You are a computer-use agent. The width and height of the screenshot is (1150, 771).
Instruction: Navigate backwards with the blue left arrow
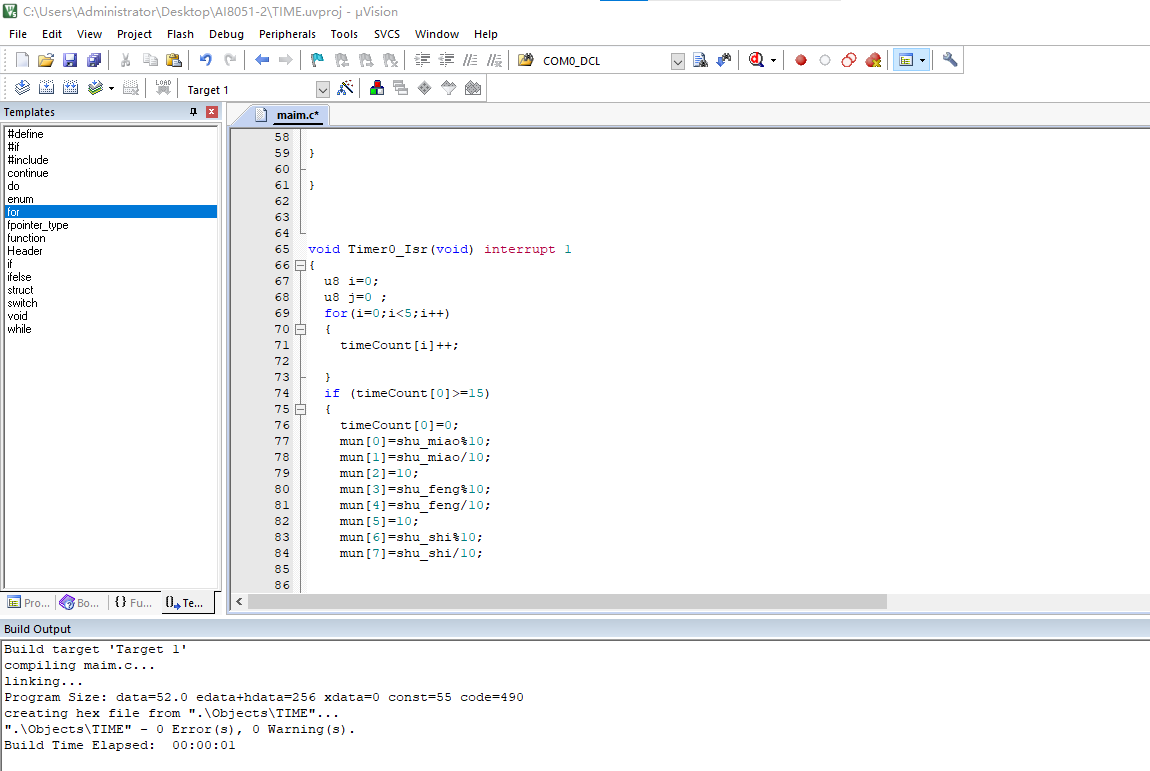coord(262,60)
